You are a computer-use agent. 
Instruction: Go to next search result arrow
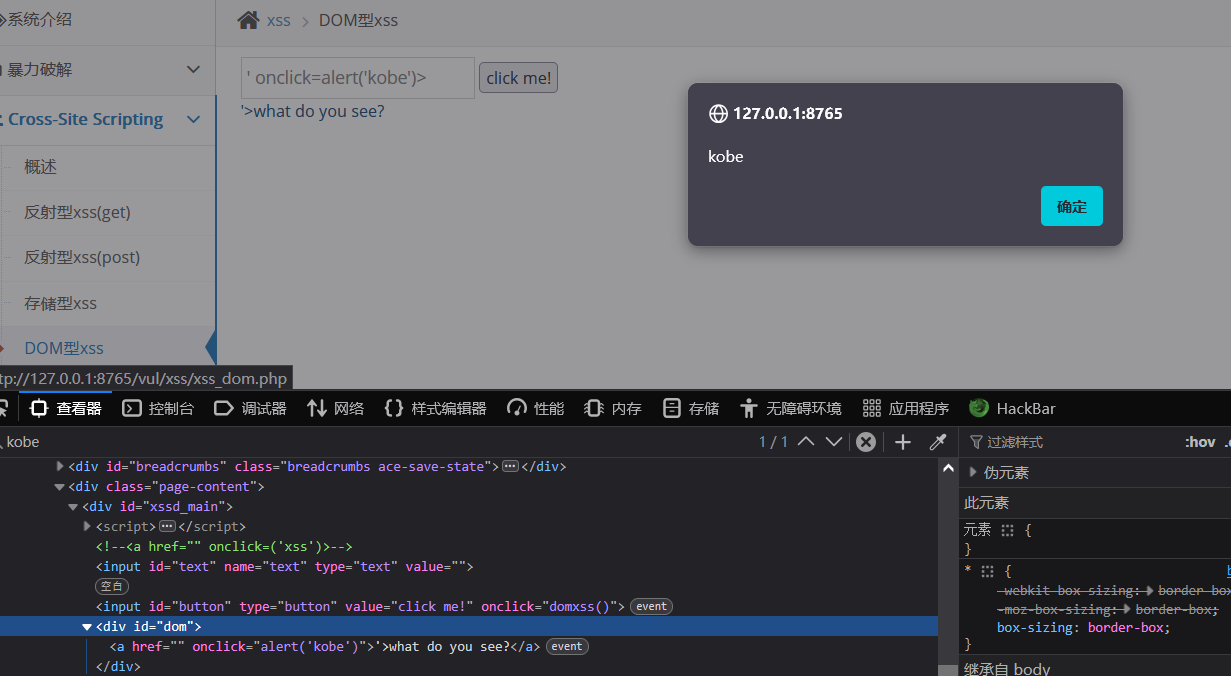[x=834, y=442]
